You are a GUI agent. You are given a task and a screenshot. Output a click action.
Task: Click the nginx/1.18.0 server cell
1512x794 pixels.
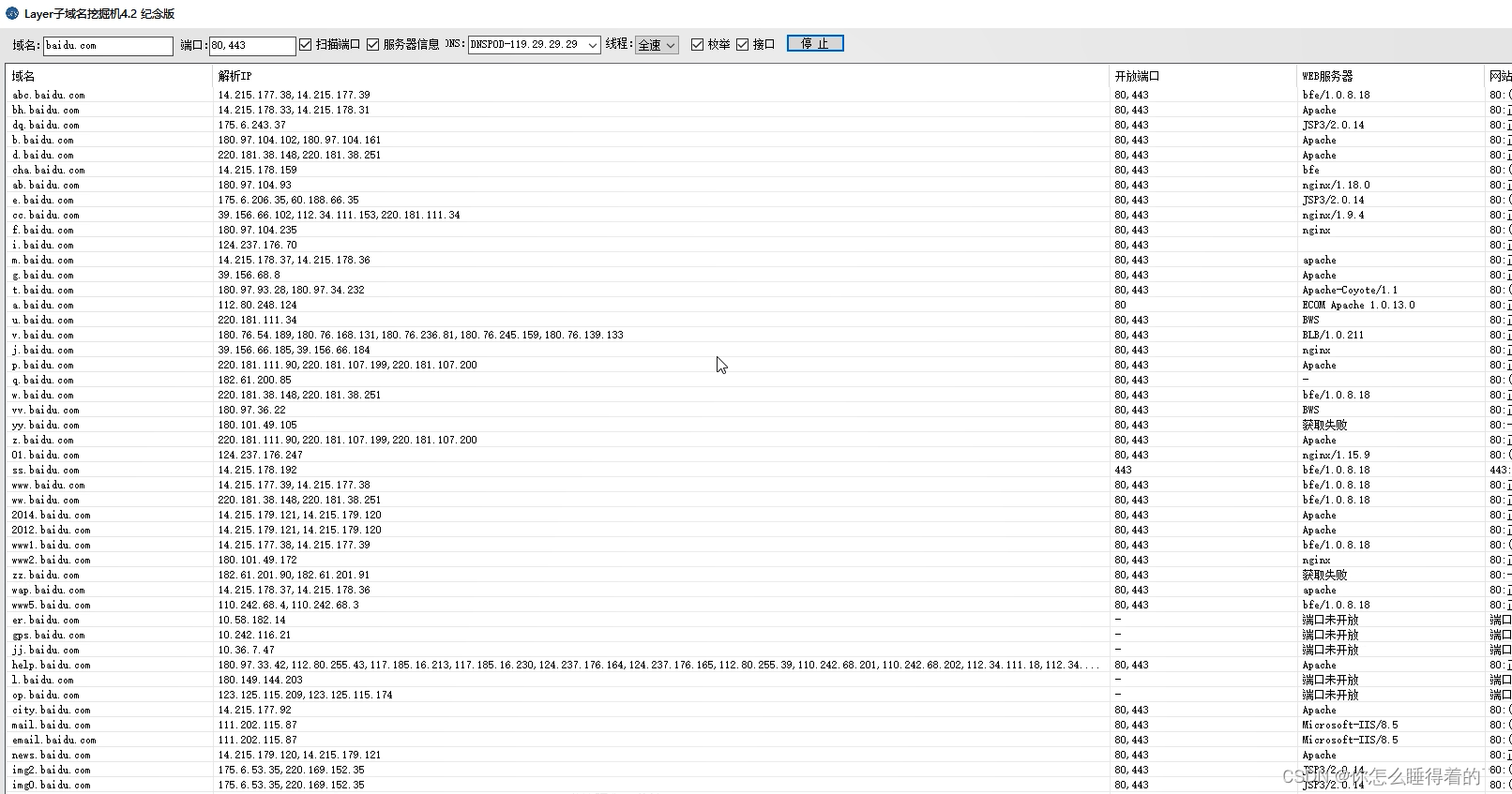click(1336, 185)
